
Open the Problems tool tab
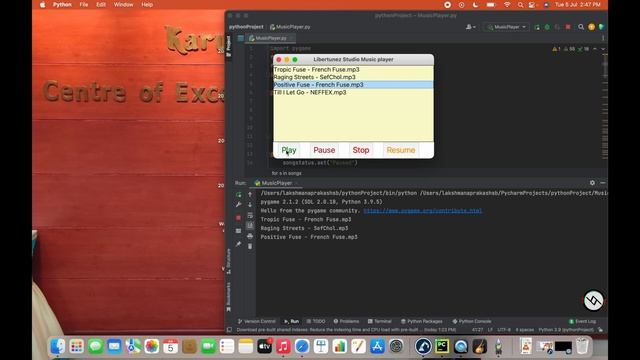click(346, 321)
